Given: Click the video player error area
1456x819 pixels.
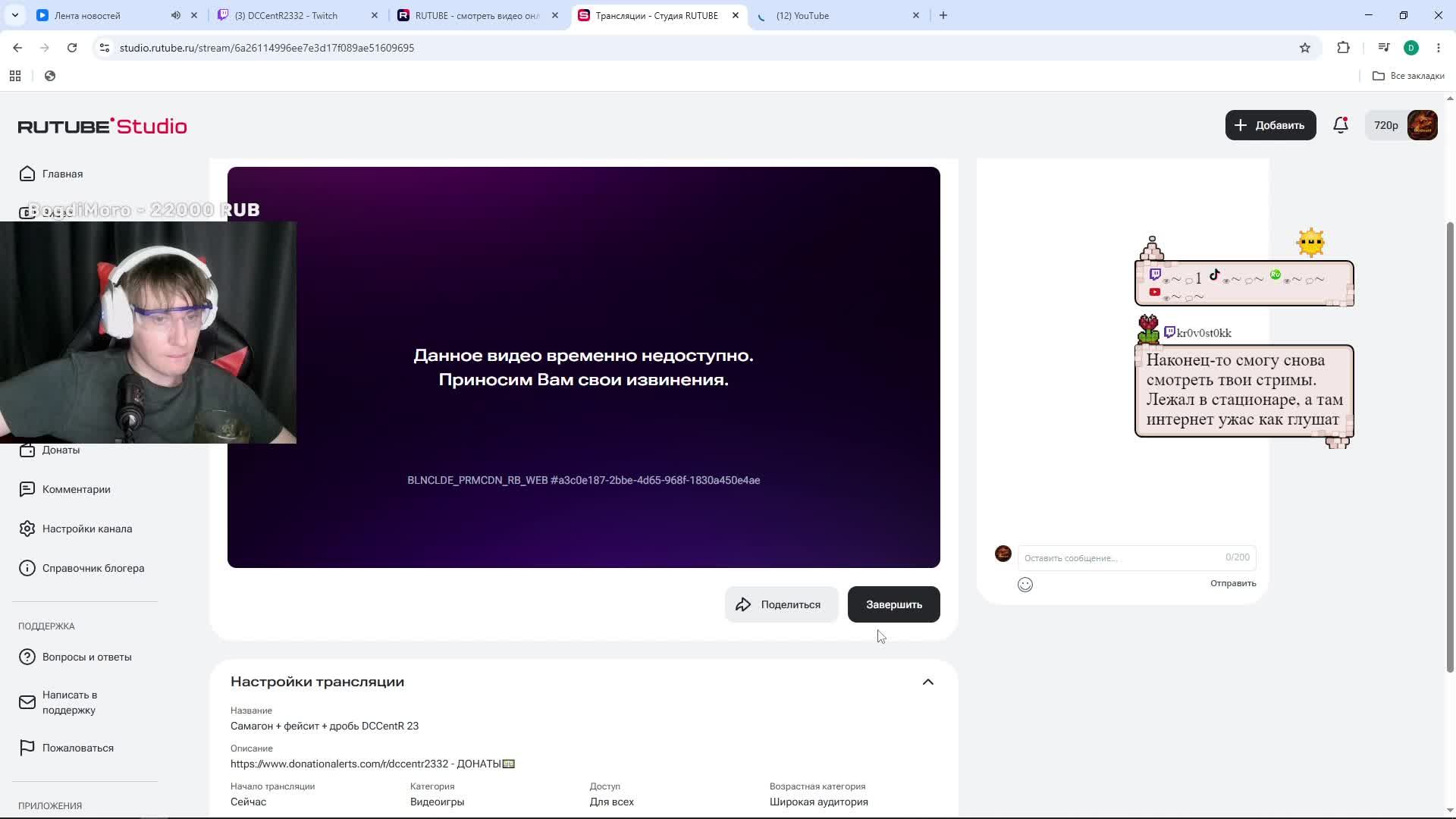Looking at the screenshot, I should coord(584,367).
